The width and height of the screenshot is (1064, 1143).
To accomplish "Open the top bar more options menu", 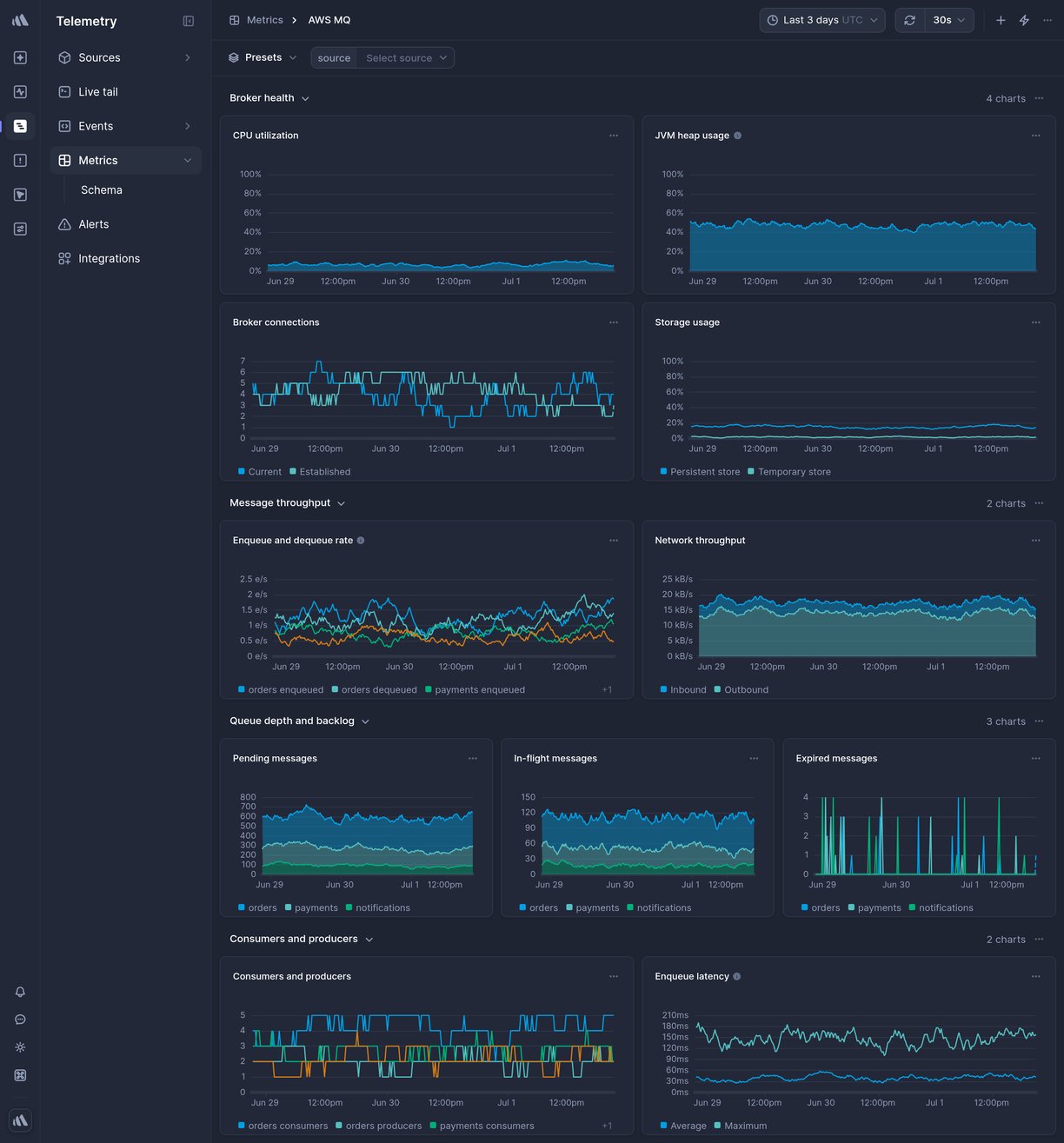I will [1047, 20].
